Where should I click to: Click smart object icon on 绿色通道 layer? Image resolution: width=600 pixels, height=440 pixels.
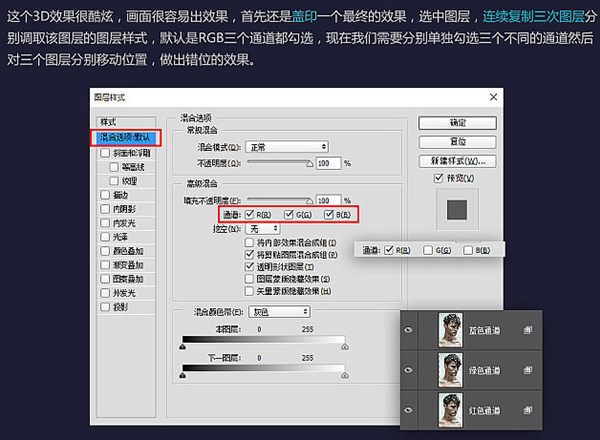[527, 370]
